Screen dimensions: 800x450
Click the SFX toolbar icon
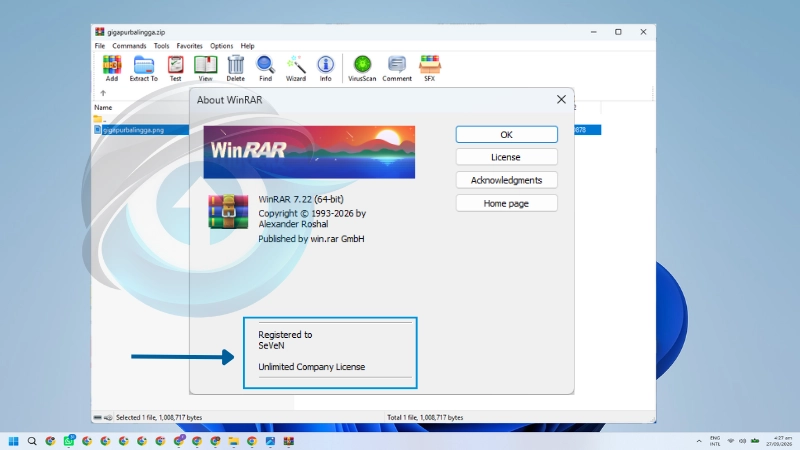[x=430, y=68]
